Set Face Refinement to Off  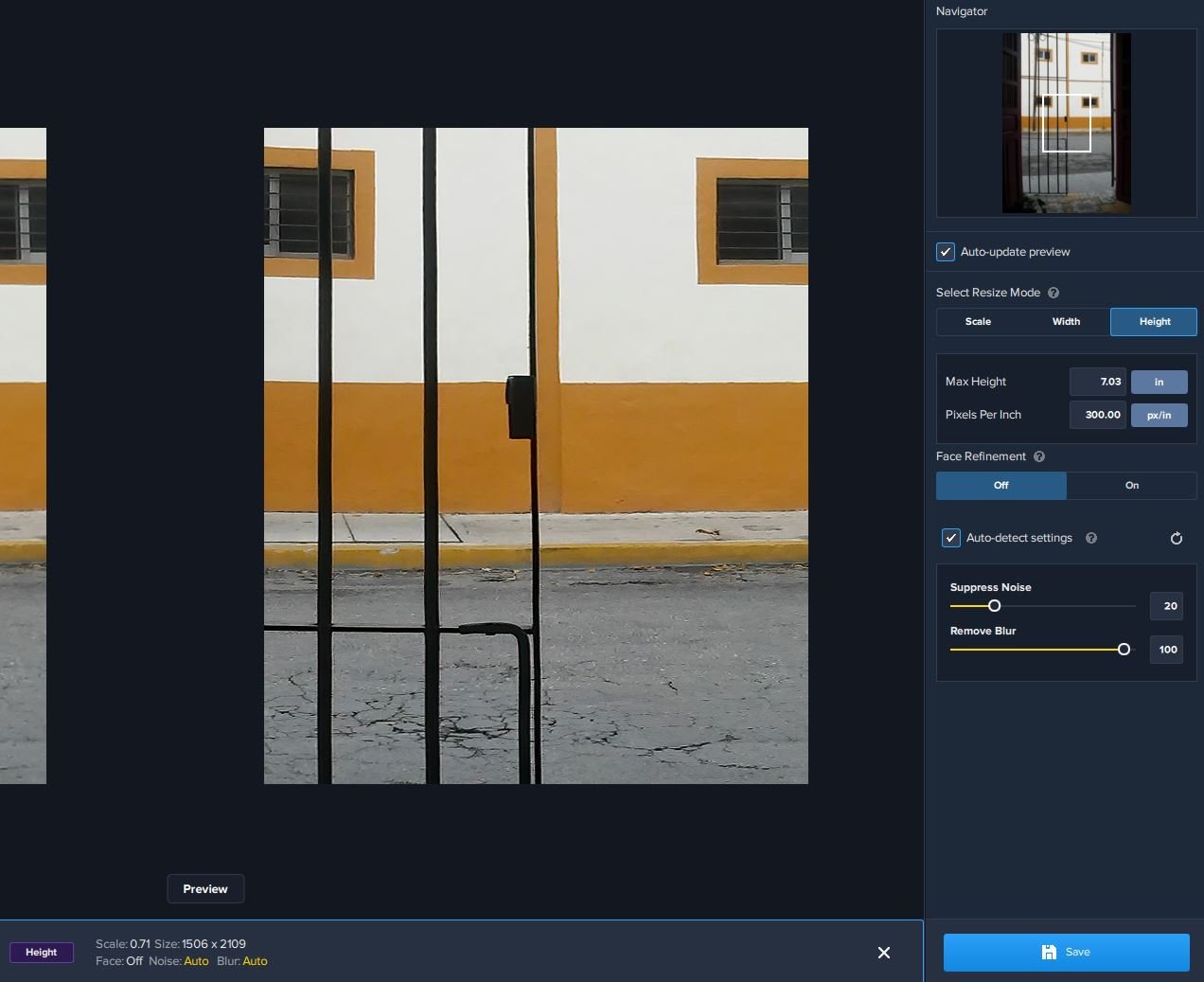point(1000,486)
